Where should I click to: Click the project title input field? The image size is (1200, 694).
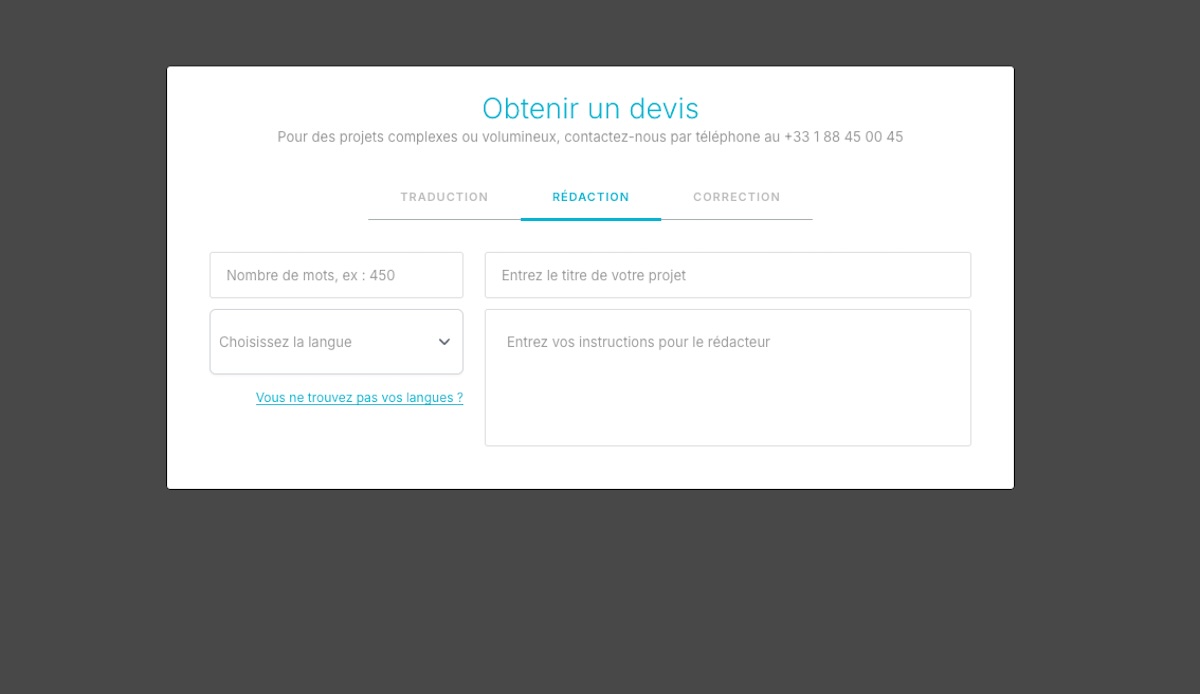pyautogui.click(x=728, y=275)
